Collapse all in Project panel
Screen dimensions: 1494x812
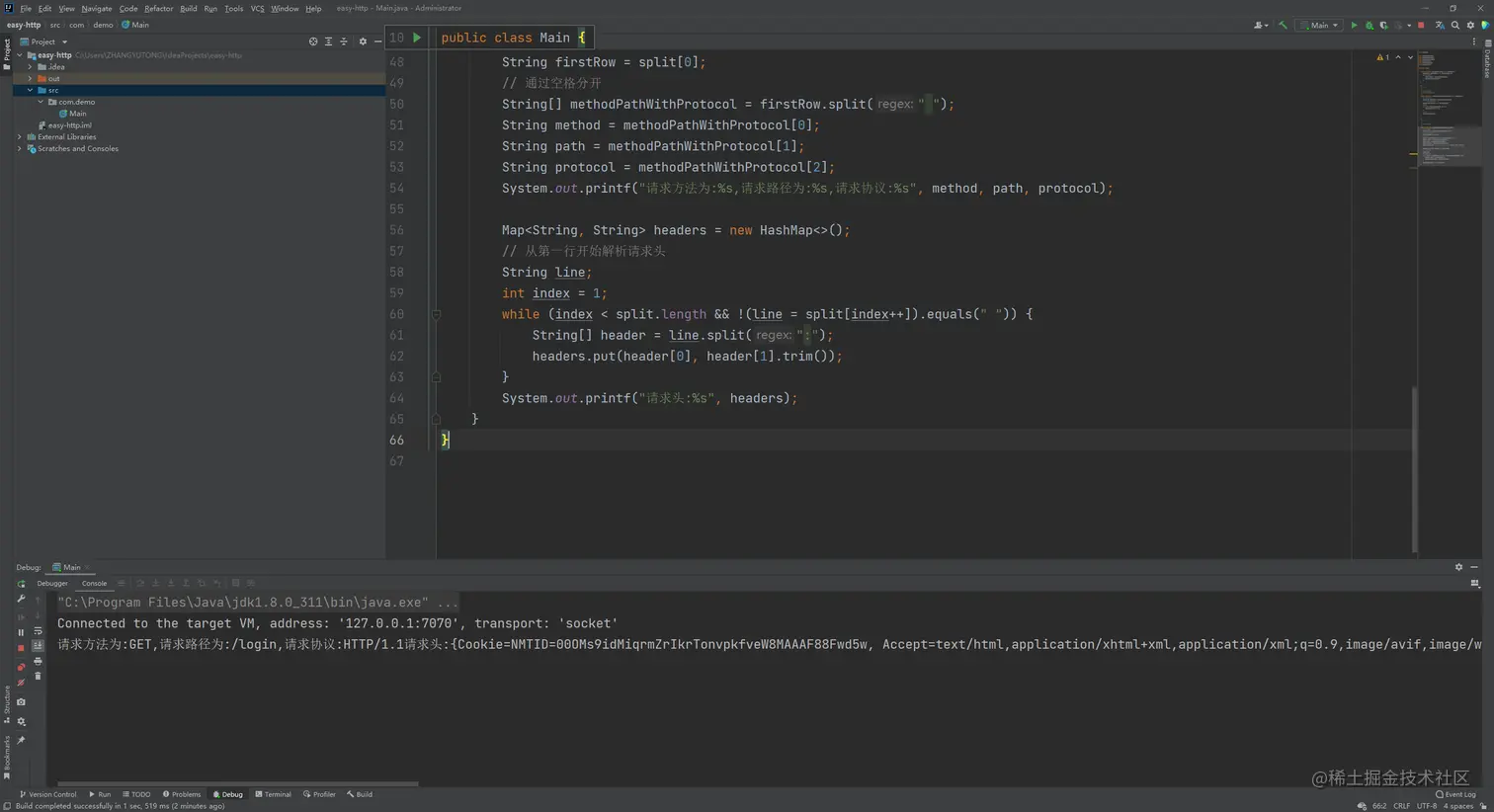pos(344,41)
